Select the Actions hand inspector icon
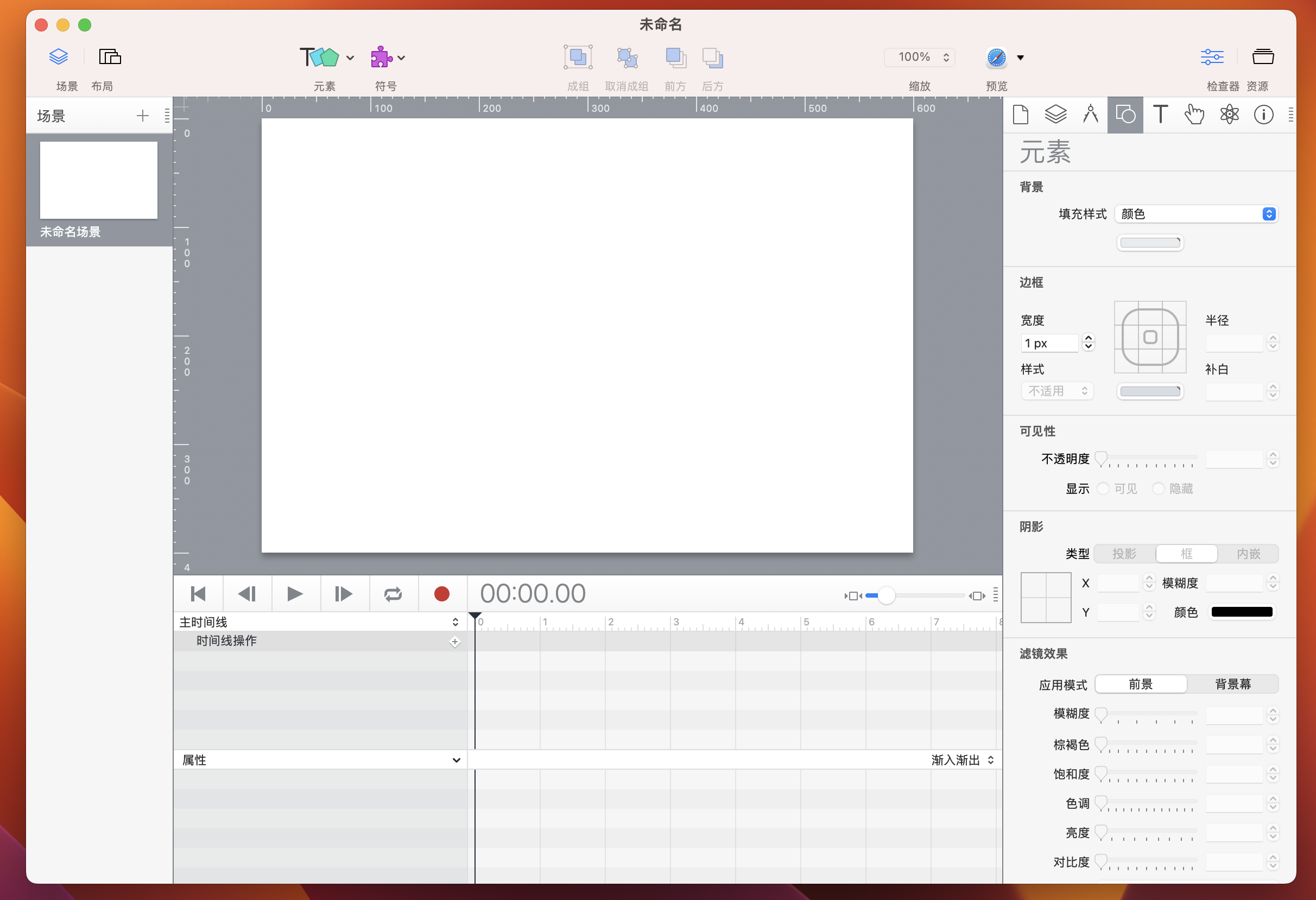 click(x=1194, y=115)
